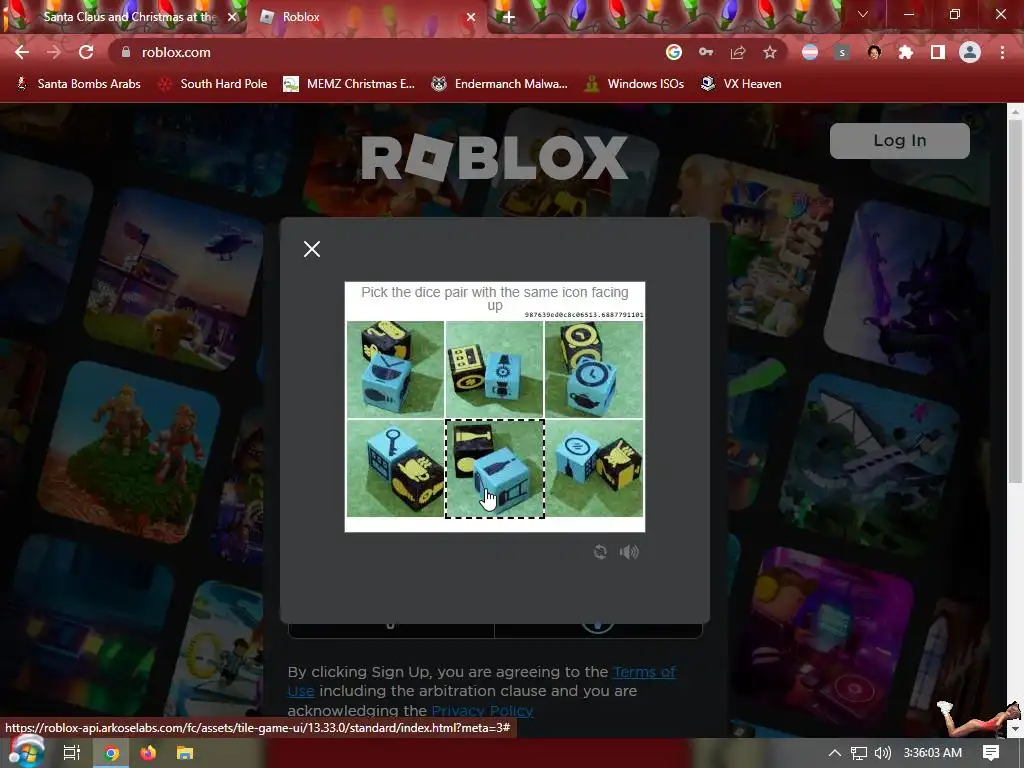Open saved passwords key icon
1024x768 pixels.
tap(706, 52)
